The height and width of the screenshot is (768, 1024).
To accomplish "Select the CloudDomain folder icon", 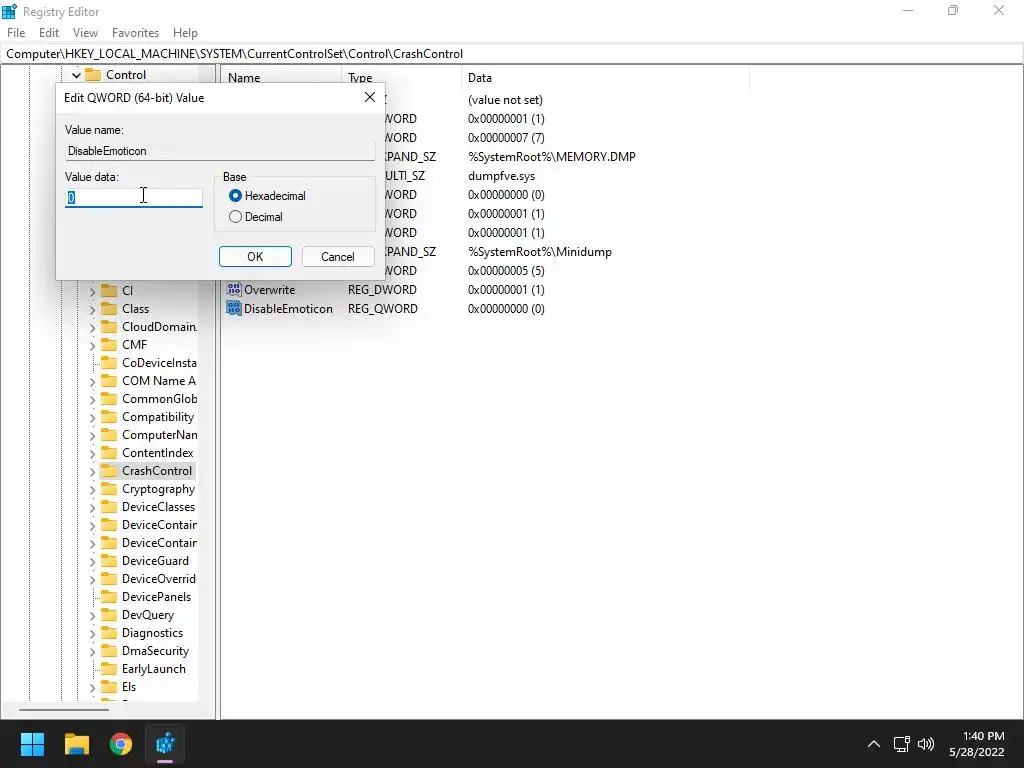I will [x=109, y=327].
